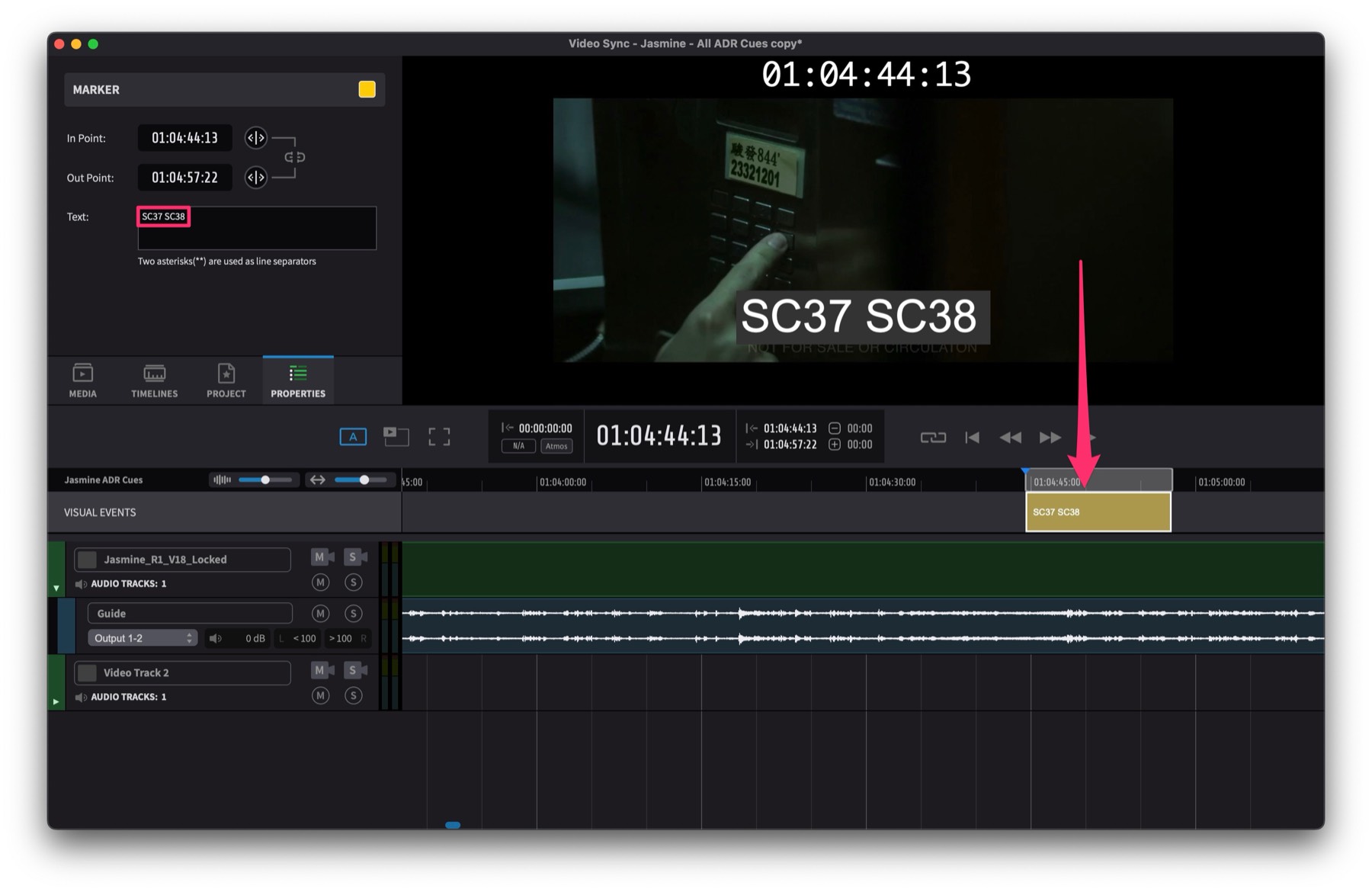Click the minus pre-roll icon
The height and width of the screenshot is (892, 1372).
[835, 428]
